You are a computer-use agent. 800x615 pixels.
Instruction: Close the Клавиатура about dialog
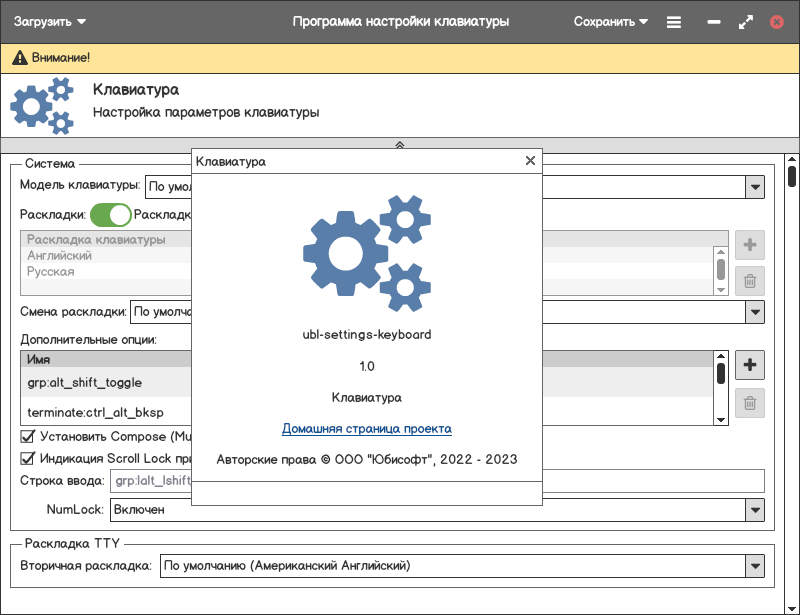tap(530, 161)
